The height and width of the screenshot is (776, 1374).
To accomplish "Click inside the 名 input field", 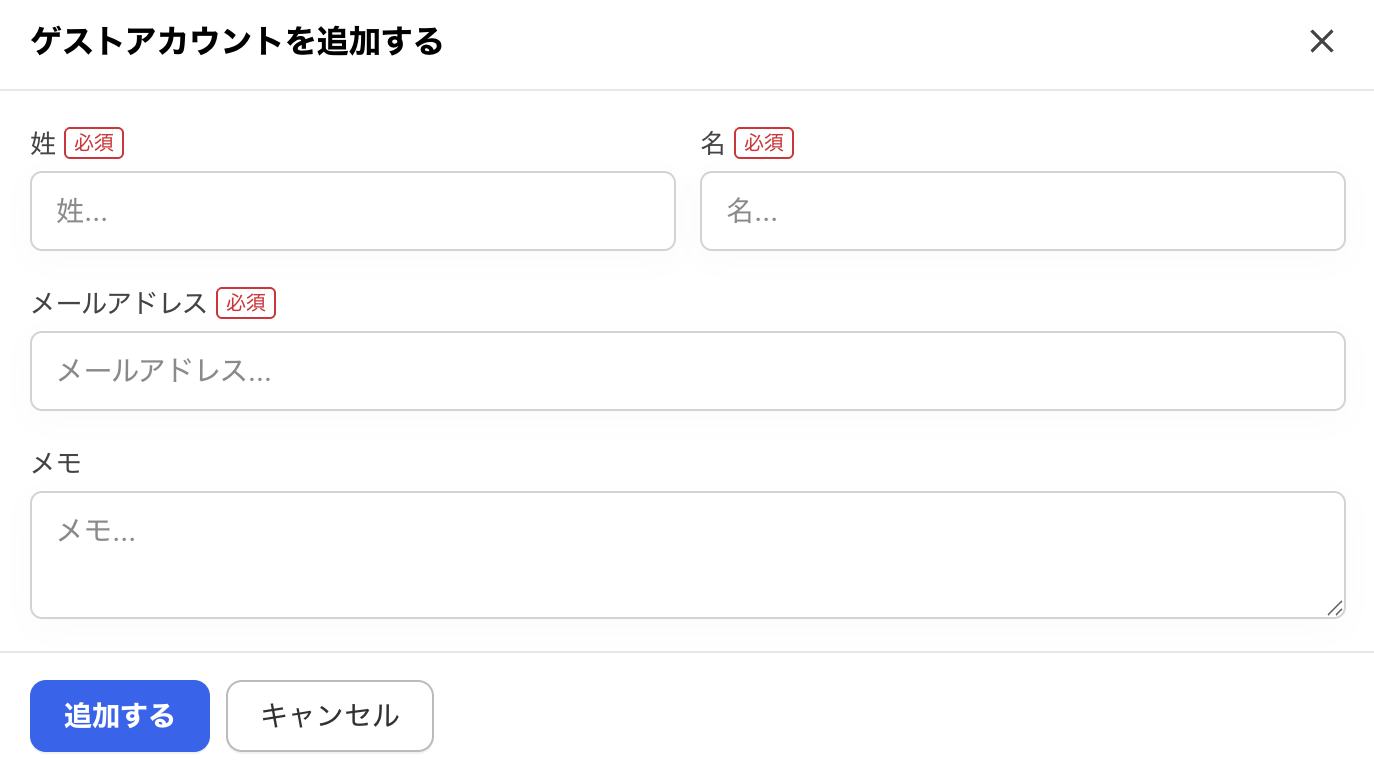I will [x=1022, y=210].
